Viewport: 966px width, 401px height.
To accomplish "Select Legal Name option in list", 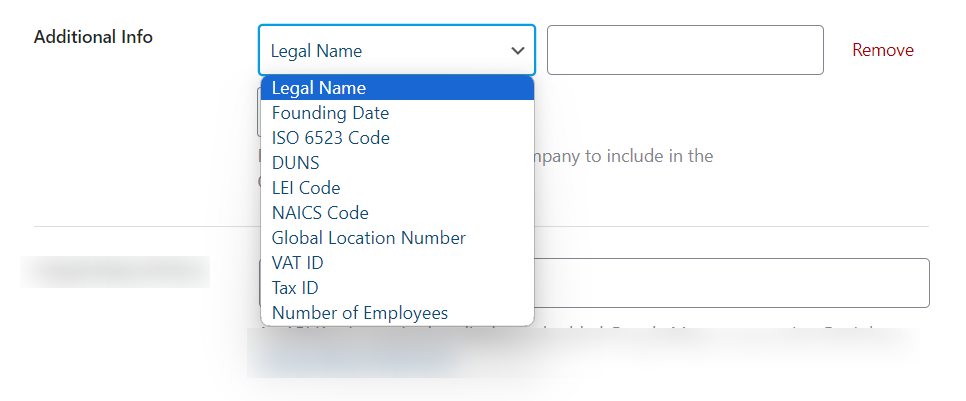I will point(397,88).
